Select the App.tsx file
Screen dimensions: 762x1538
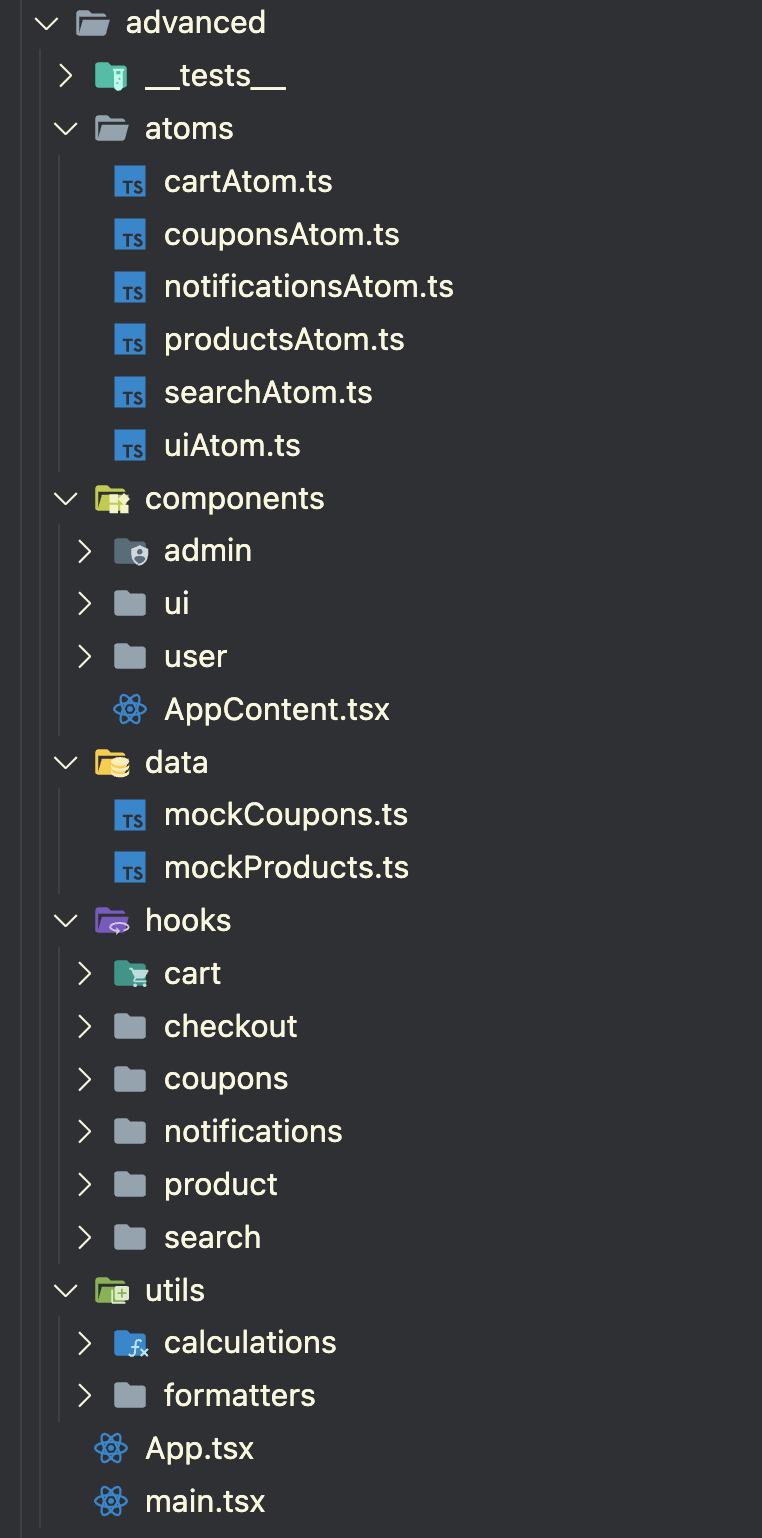point(199,1448)
